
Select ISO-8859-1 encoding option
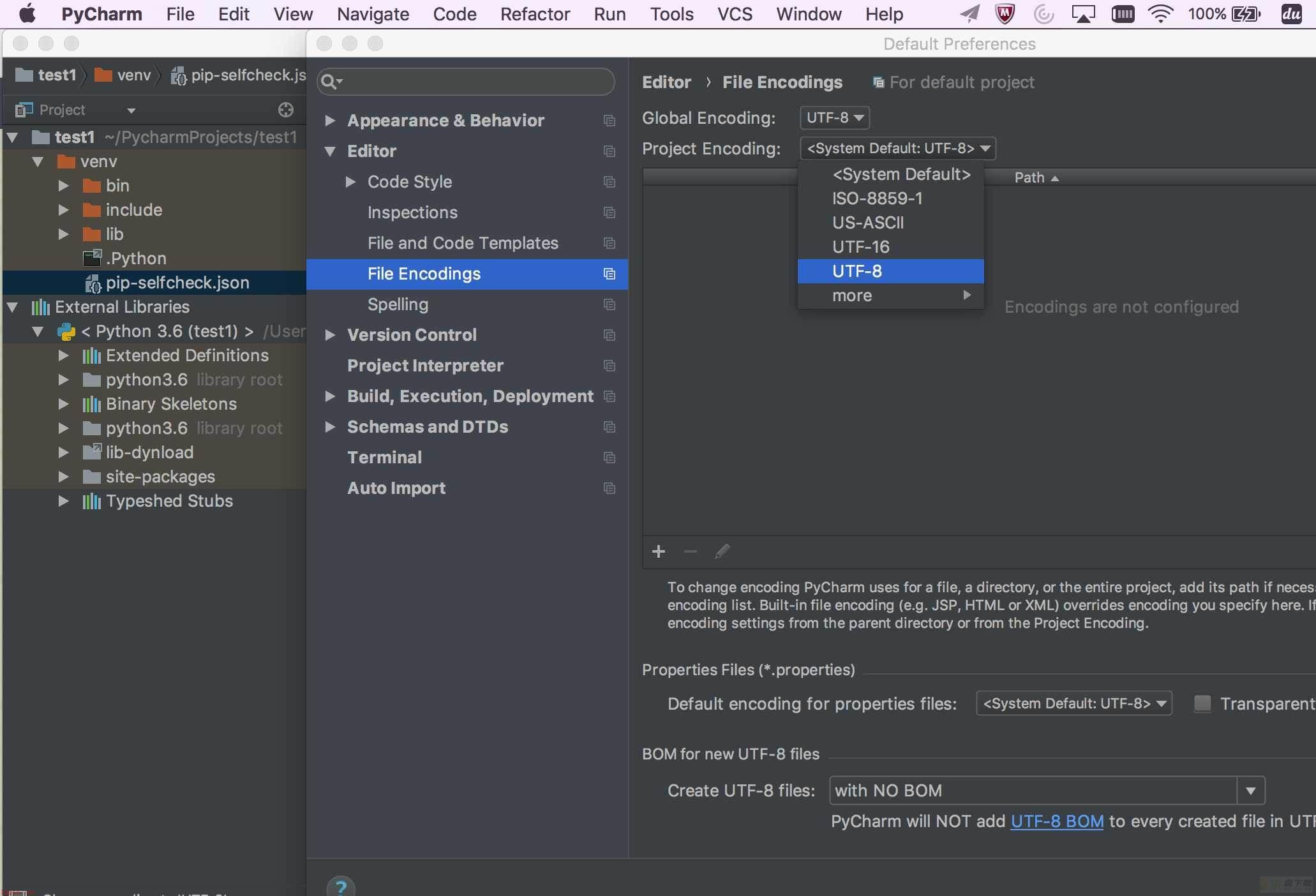pos(890,198)
